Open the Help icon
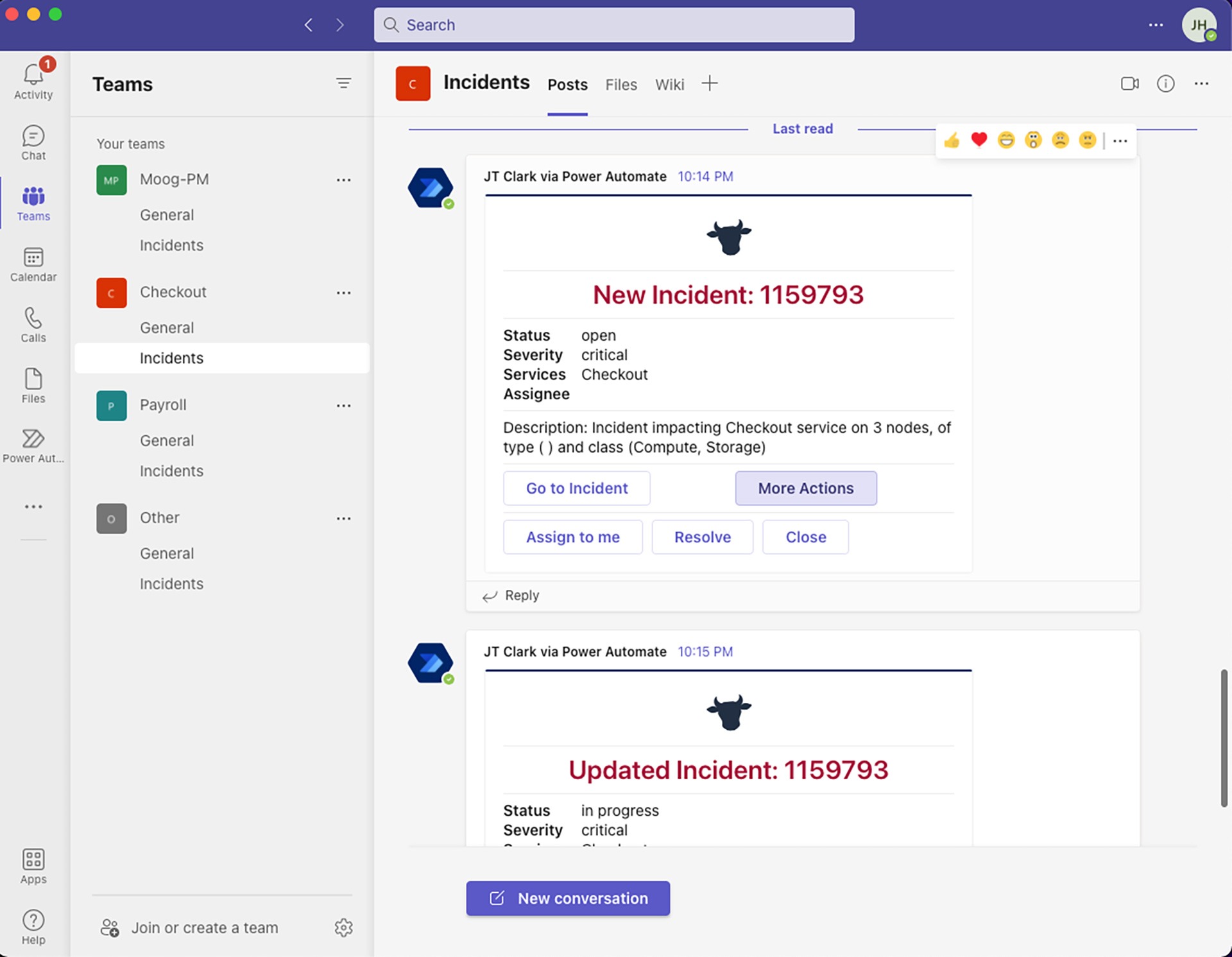 tap(33, 927)
